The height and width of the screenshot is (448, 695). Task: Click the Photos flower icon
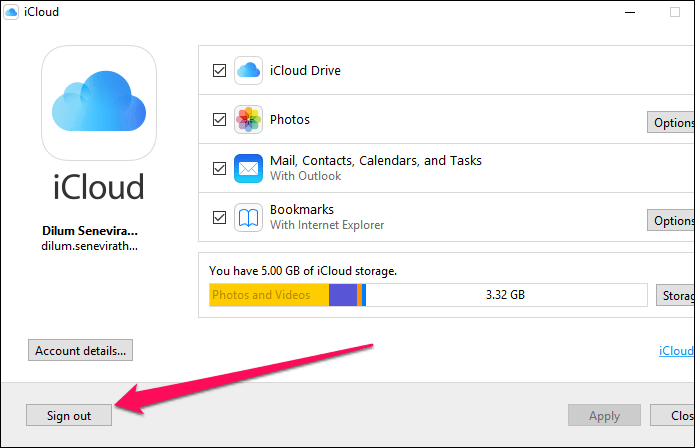point(248,120)
